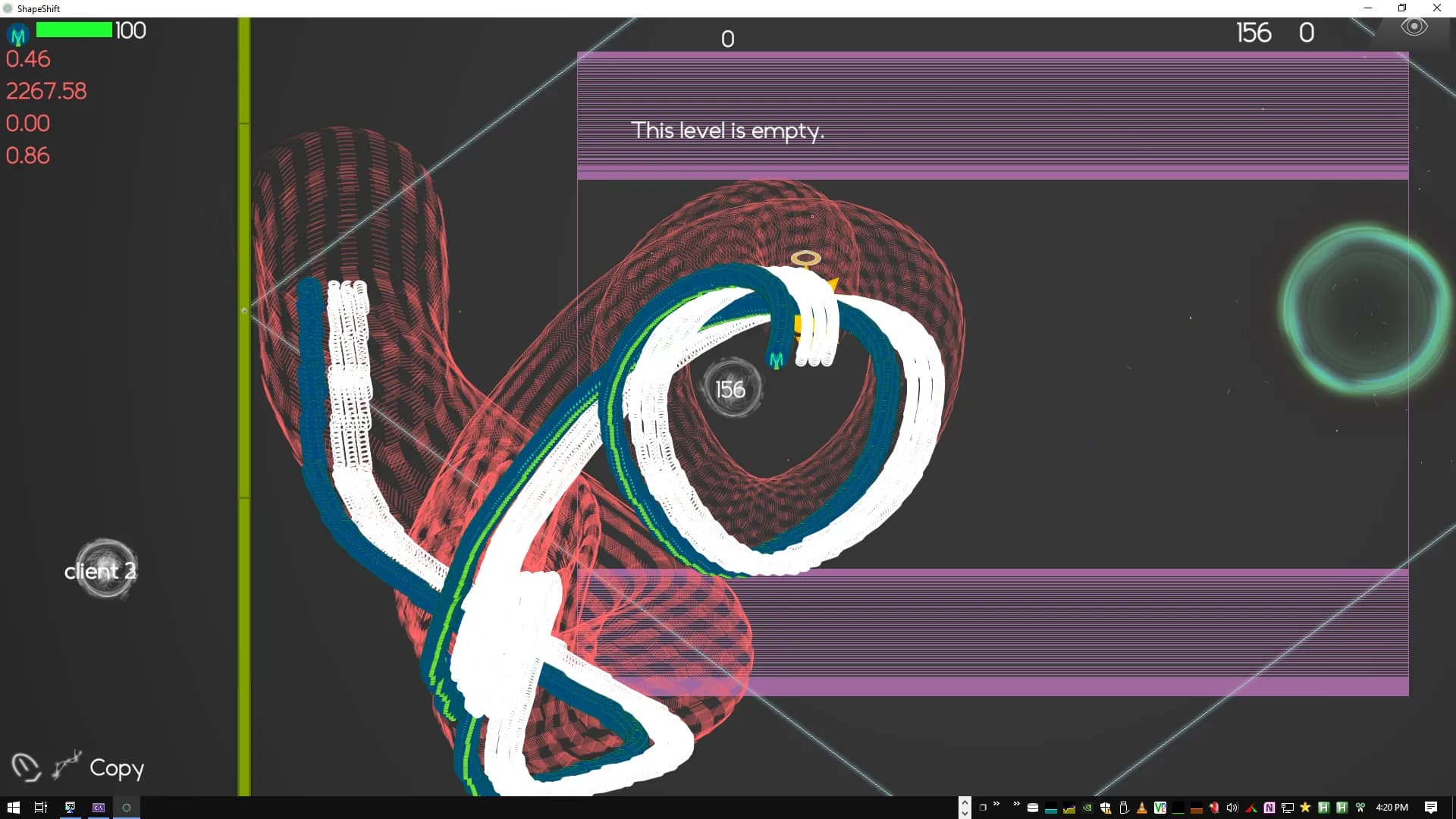Image resolution: width=1456 pixels, height=819 pixels.
Task: Toggle the eye visibility icon at top right
Action: pos(1414,27)
